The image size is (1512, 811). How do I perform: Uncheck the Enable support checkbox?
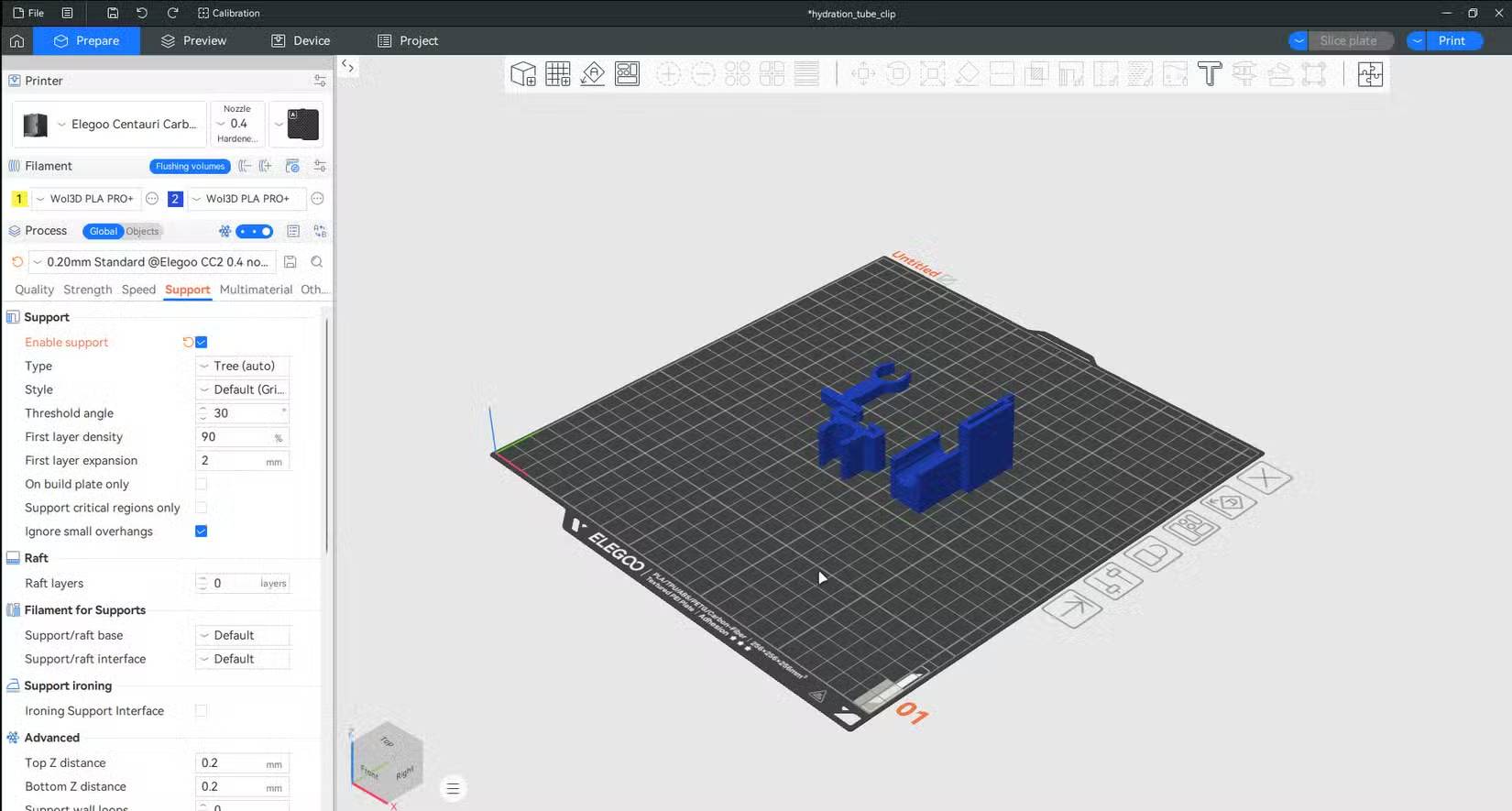[202, 343]
